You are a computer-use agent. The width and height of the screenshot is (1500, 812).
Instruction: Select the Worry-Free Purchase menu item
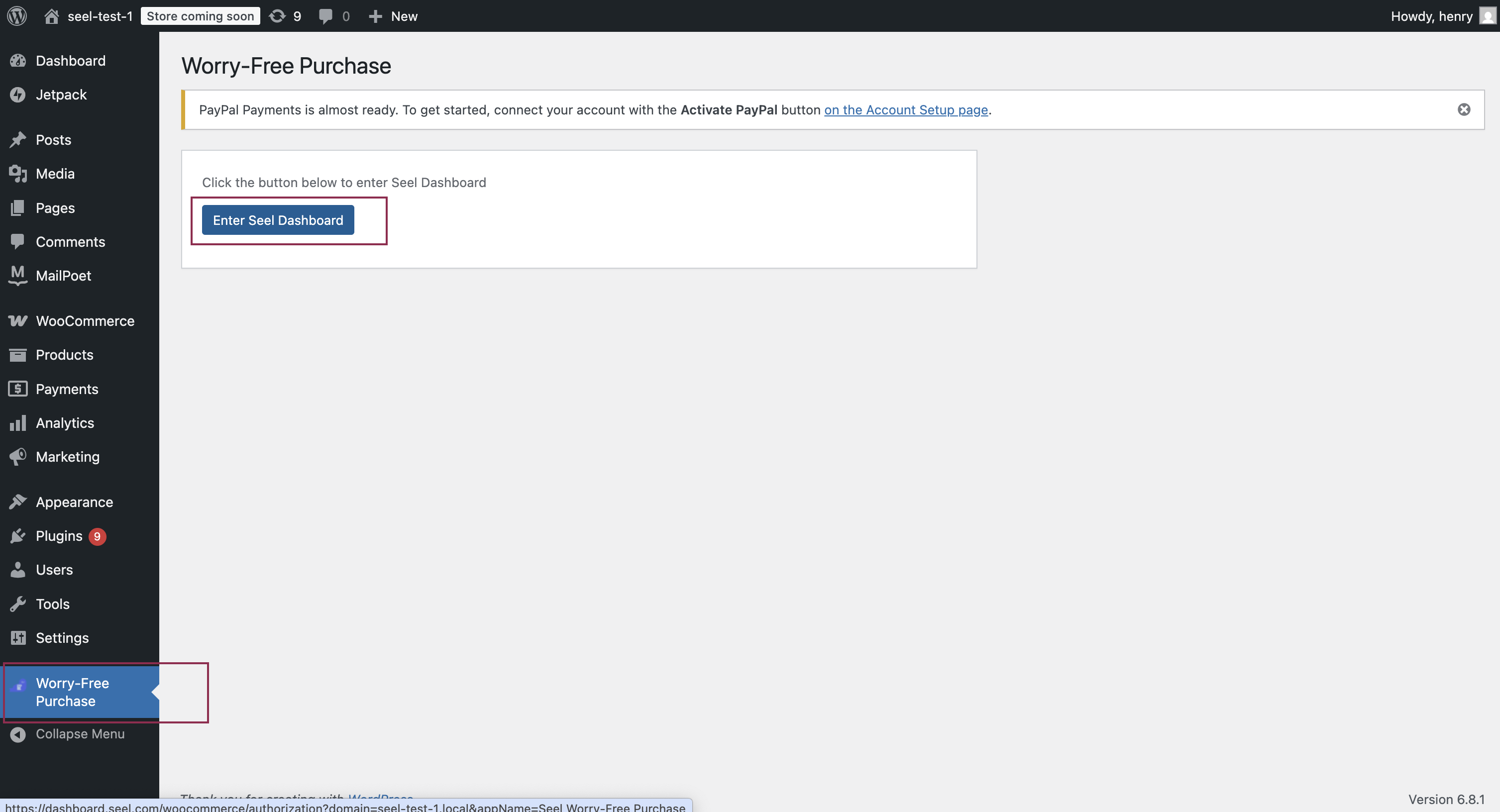[72, 692]
